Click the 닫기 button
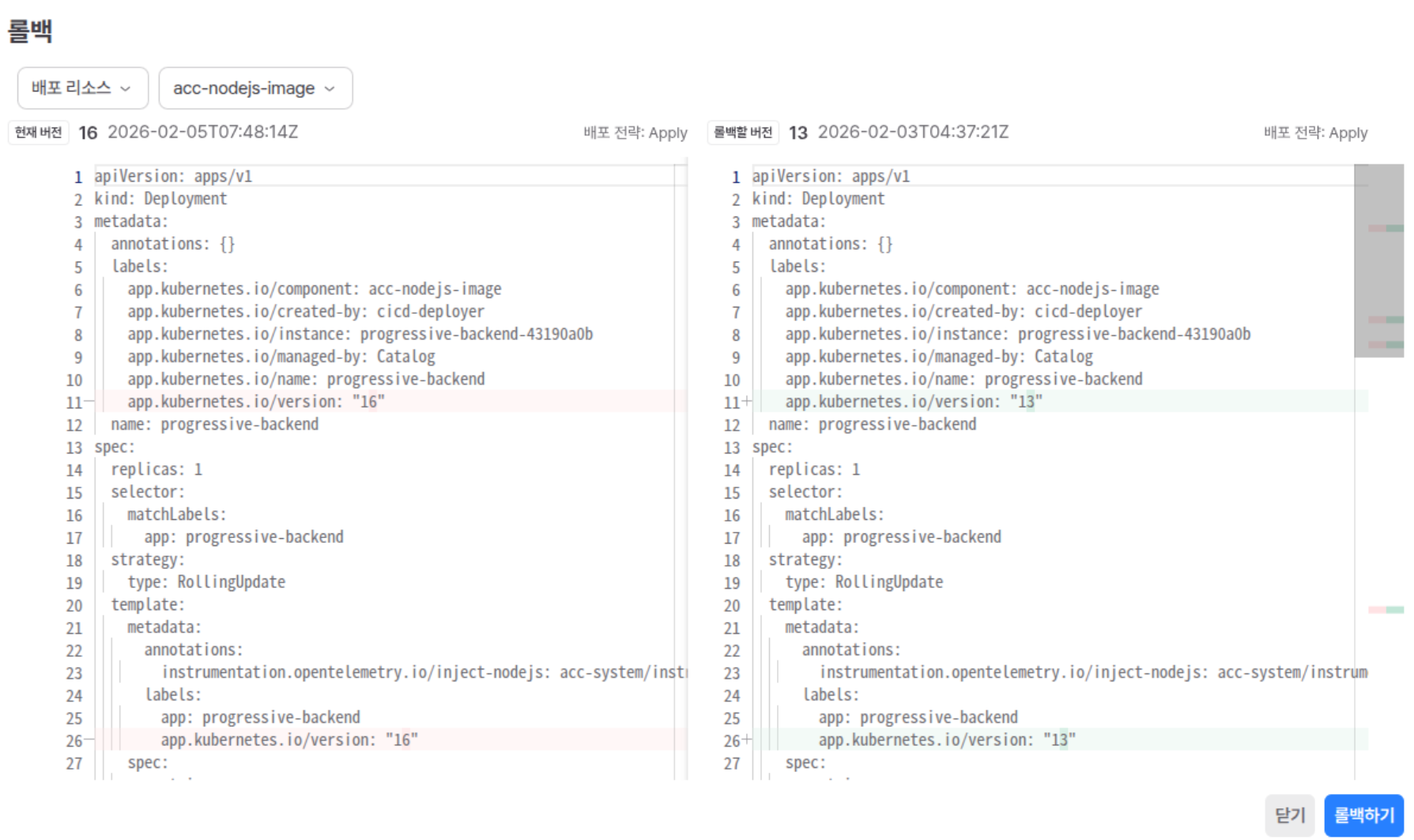Image resolution: width=1414 pixels, height=840 pixels. coord(1289,815)
